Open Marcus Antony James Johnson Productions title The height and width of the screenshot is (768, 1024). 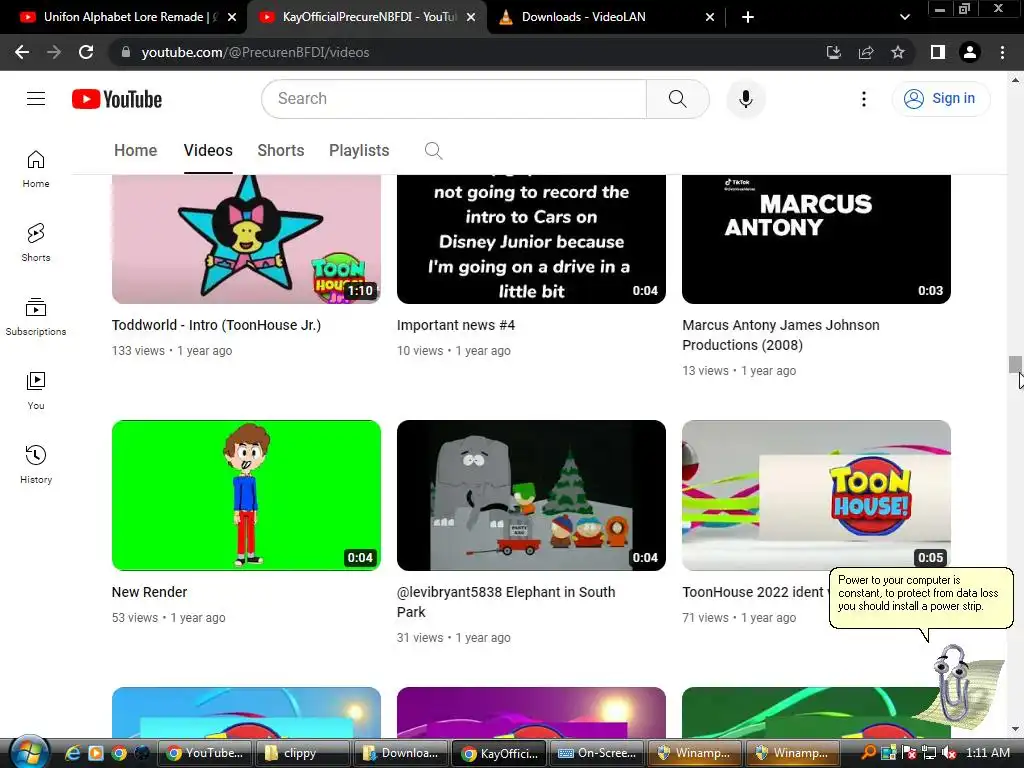coord(781,335)
